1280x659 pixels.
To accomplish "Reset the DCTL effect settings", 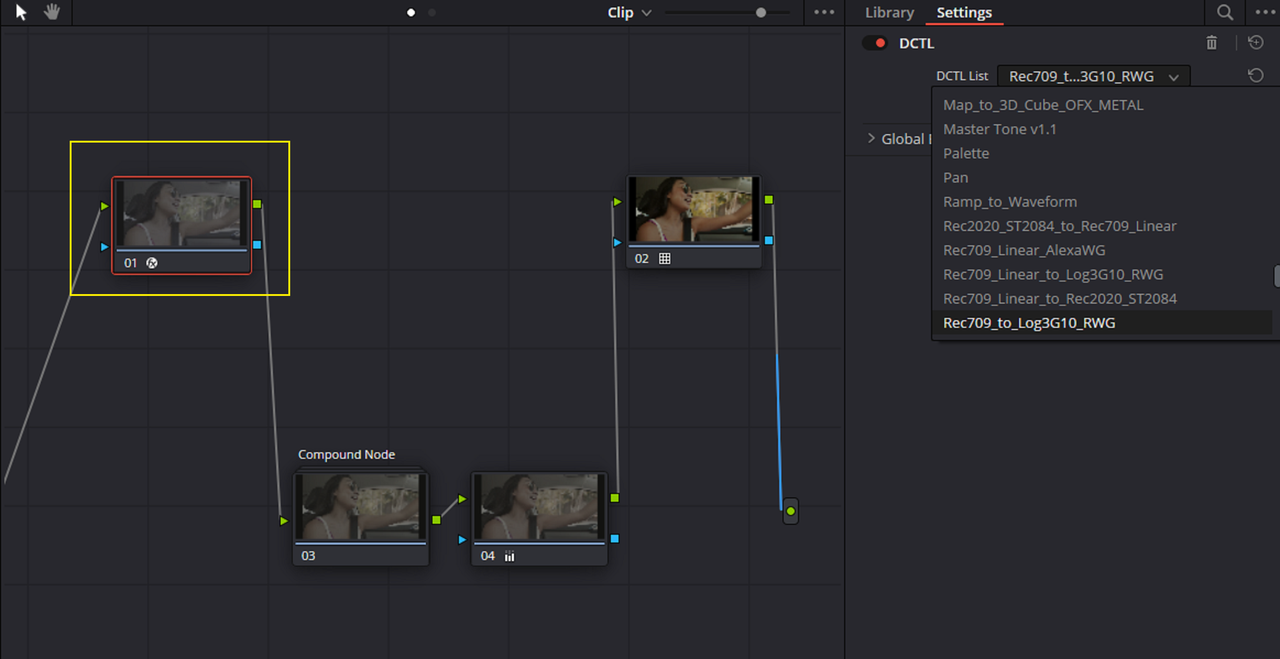I will pyautogui.click(x=1256, y=43).
